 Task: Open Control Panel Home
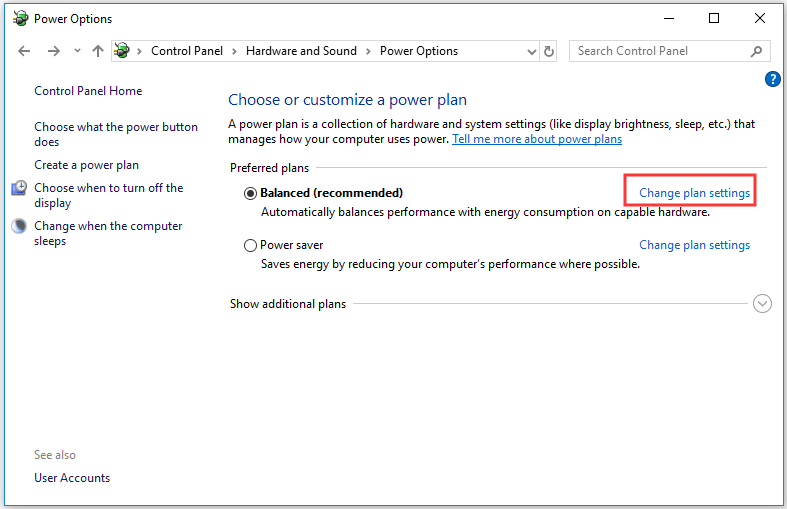pyautogui.click(x=88, y=91)
